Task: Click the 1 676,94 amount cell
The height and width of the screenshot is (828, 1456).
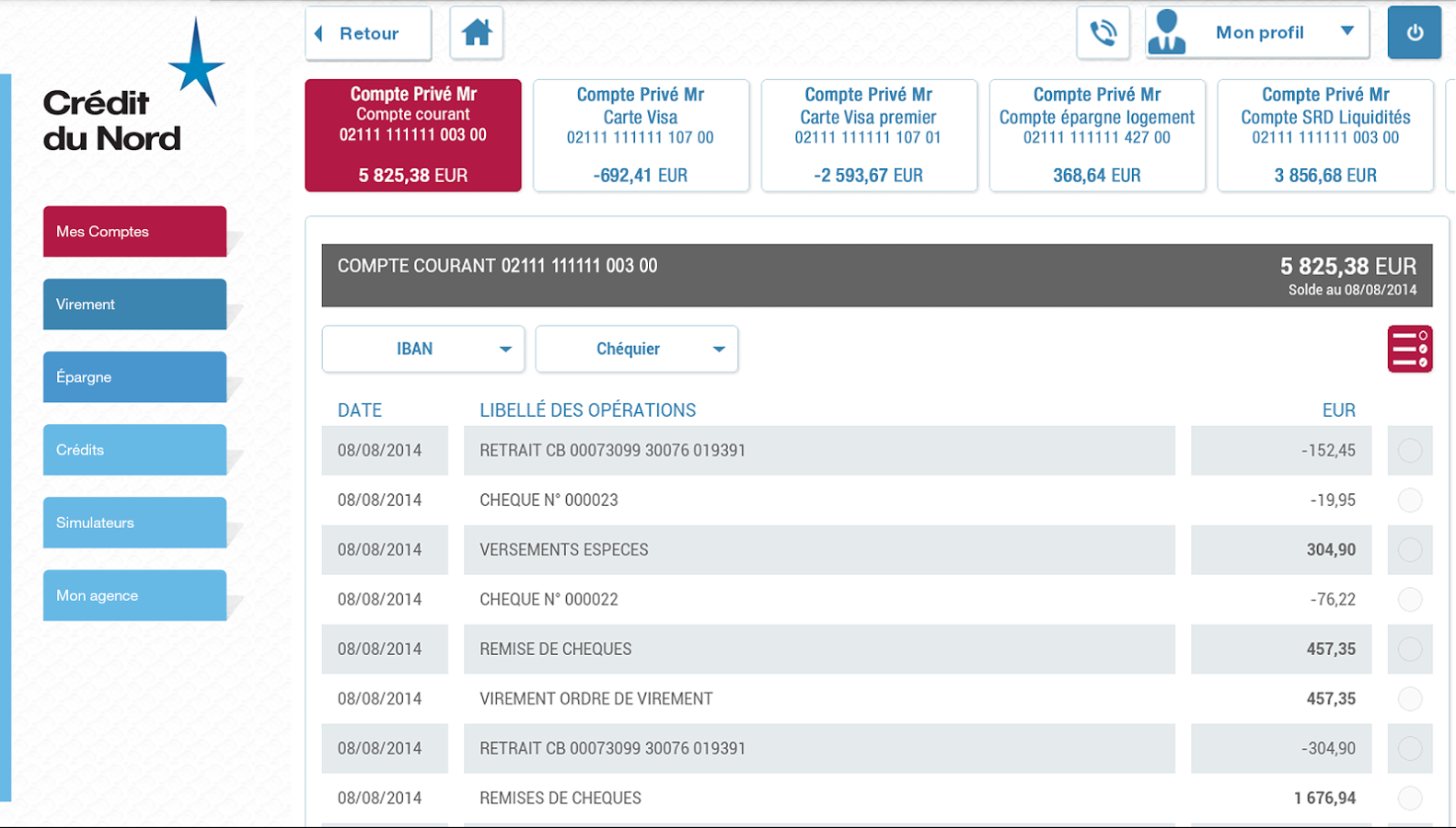Action: pyautogui.click(x=1281, y=799)
